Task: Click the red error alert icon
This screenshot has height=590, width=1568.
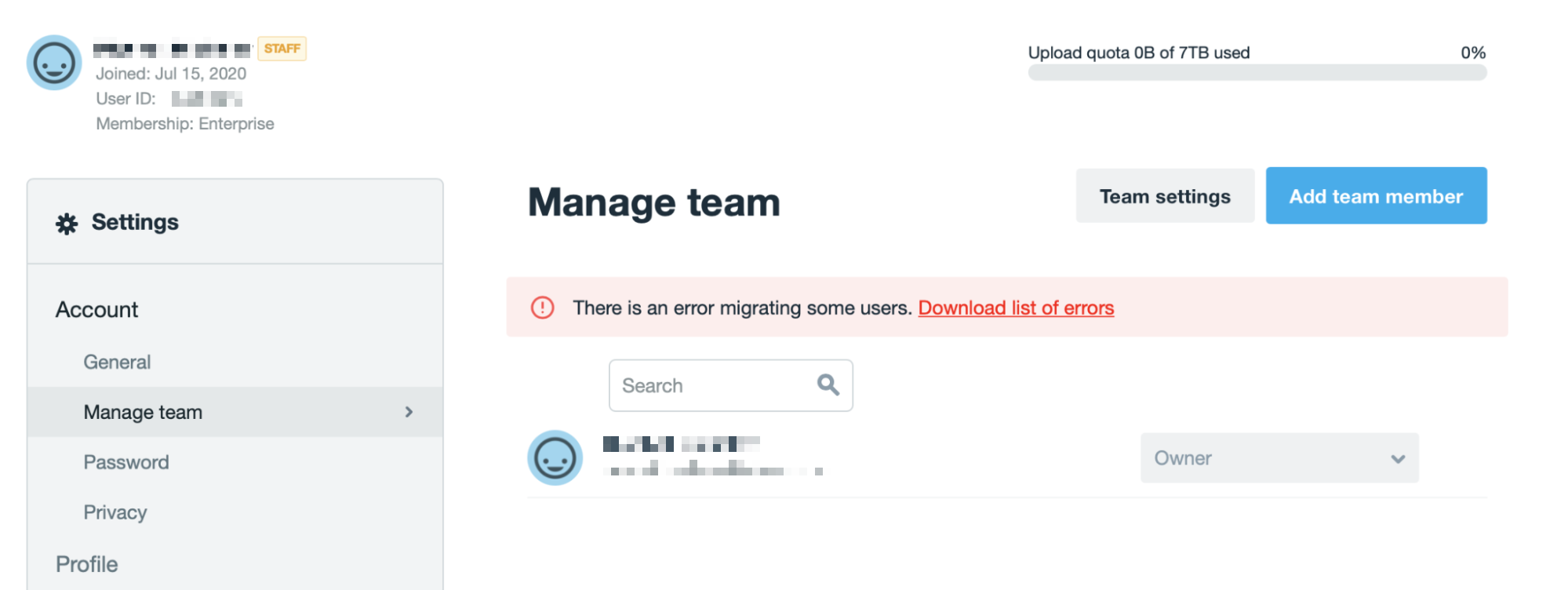Action: (x=542, y=308)
